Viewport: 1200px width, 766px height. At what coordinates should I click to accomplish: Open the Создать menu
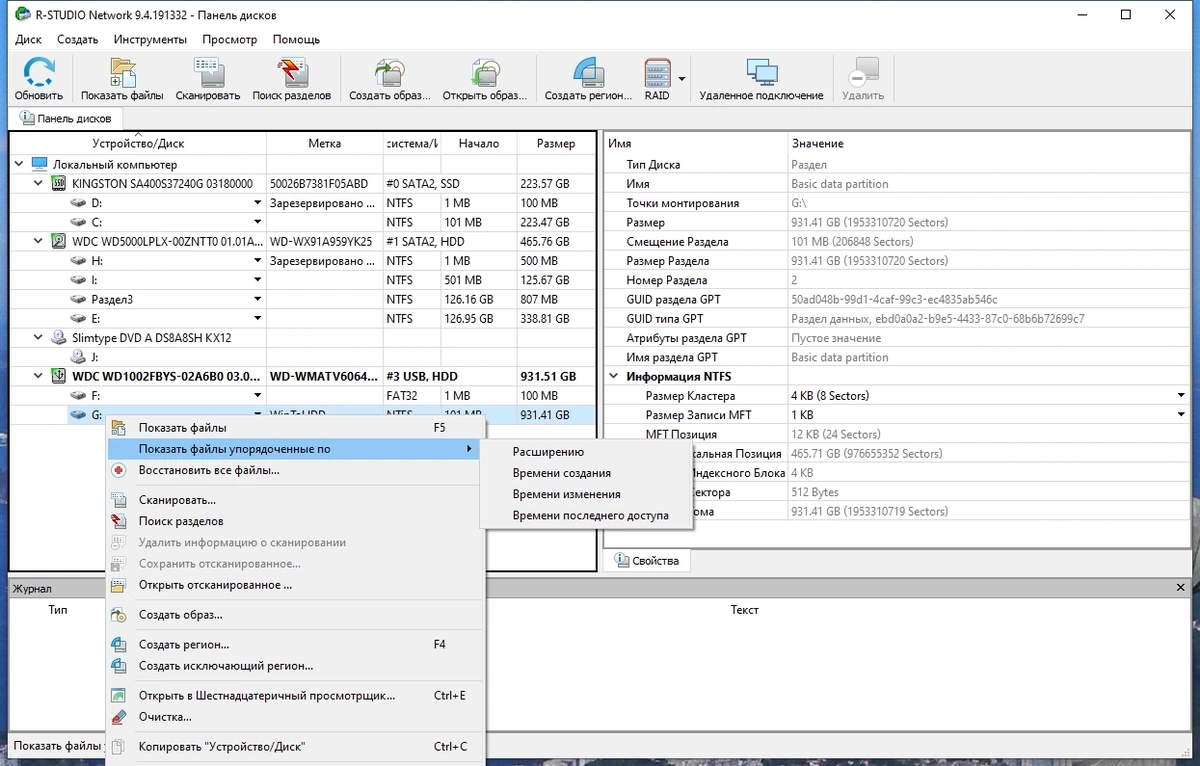[x=77, y=39]
